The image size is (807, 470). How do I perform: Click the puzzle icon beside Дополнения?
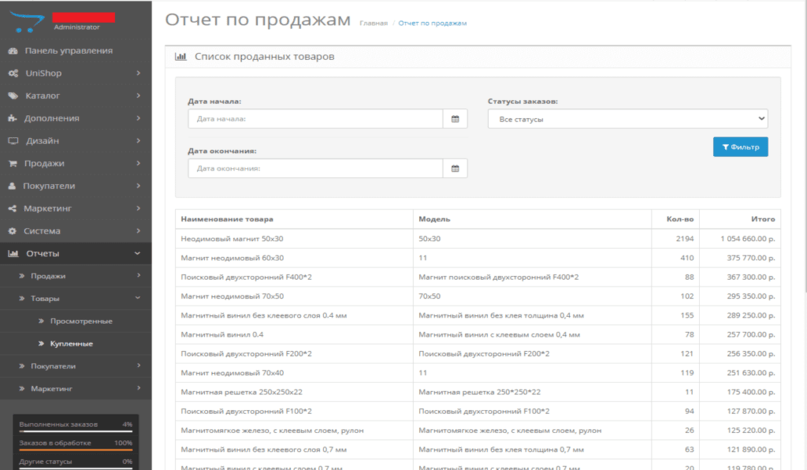coord(12,118)
